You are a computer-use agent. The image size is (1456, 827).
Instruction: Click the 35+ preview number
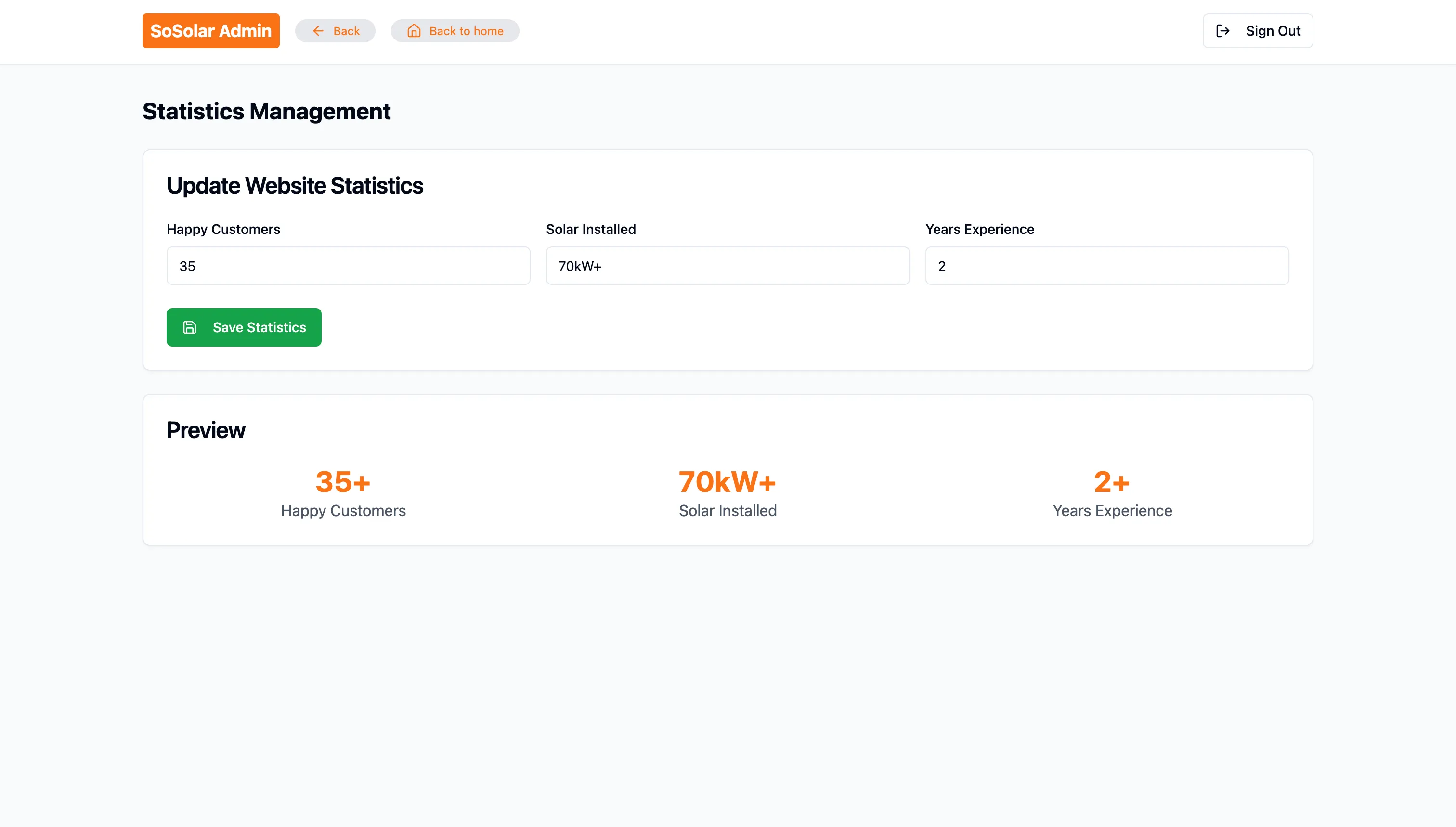tap(343, 482)
